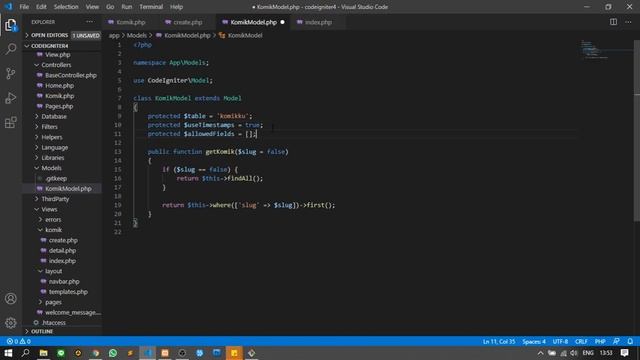
Task: Open navbar.php in layout folder
Action: pos(64,281)
